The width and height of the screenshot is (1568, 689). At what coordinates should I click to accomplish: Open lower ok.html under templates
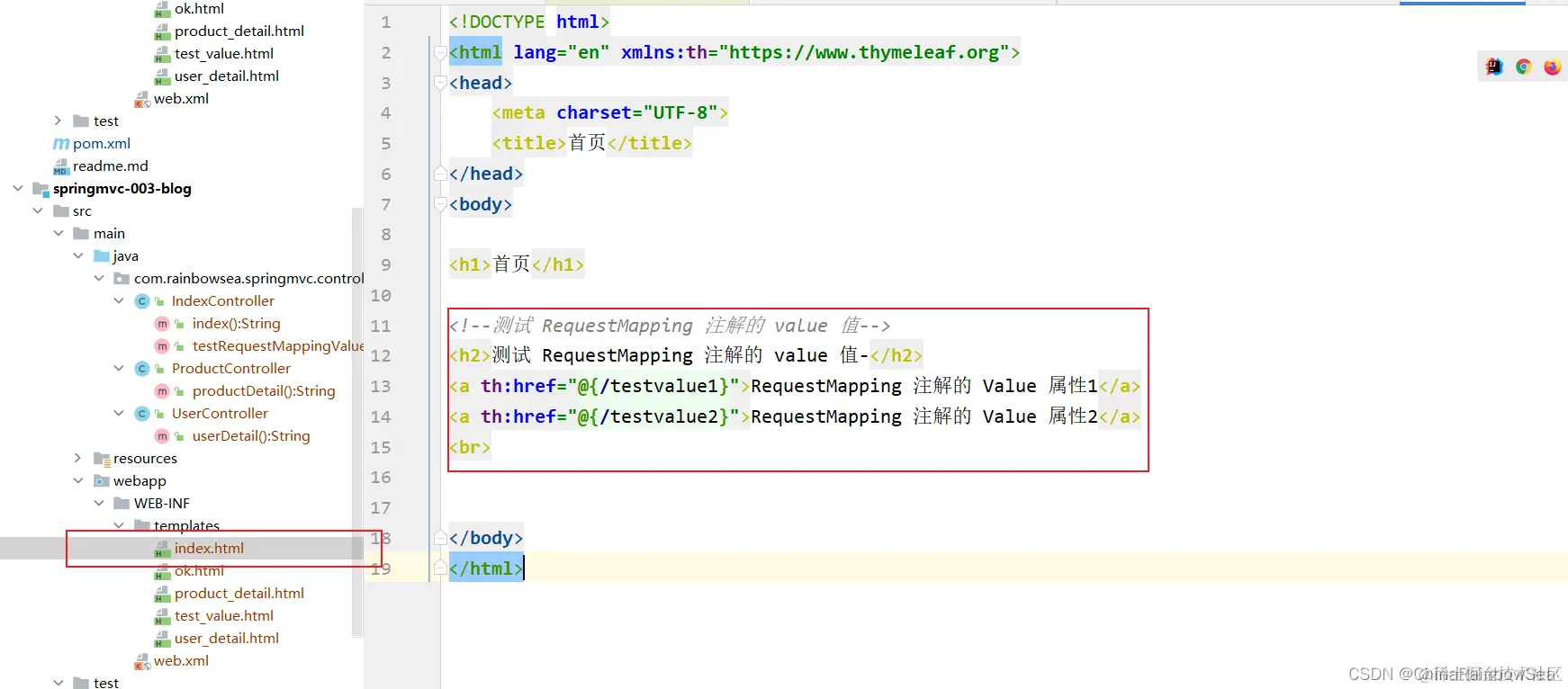click(x=199, y=570)
